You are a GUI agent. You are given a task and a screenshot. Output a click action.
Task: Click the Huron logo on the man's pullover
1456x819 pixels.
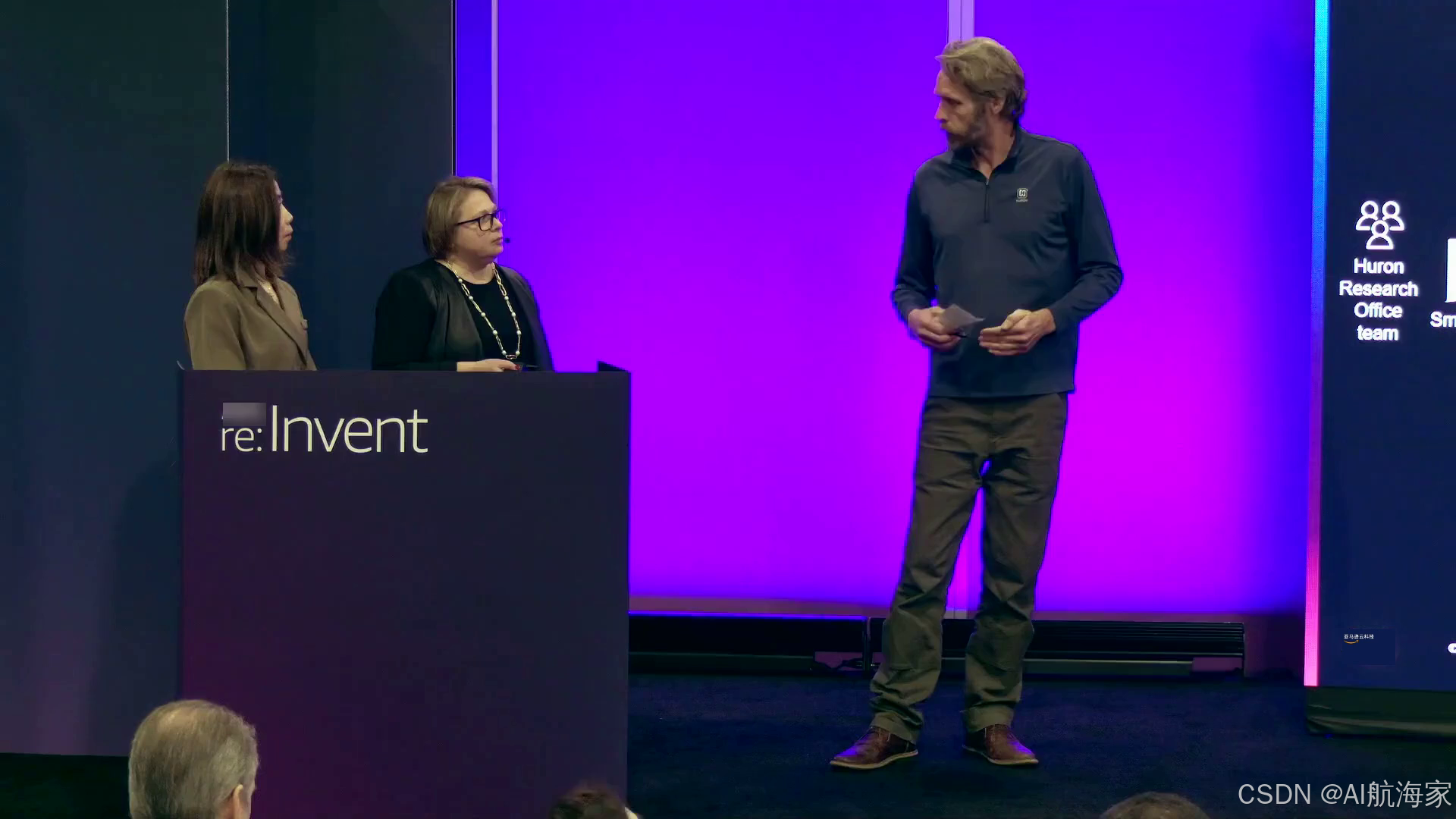(1022, 195)
